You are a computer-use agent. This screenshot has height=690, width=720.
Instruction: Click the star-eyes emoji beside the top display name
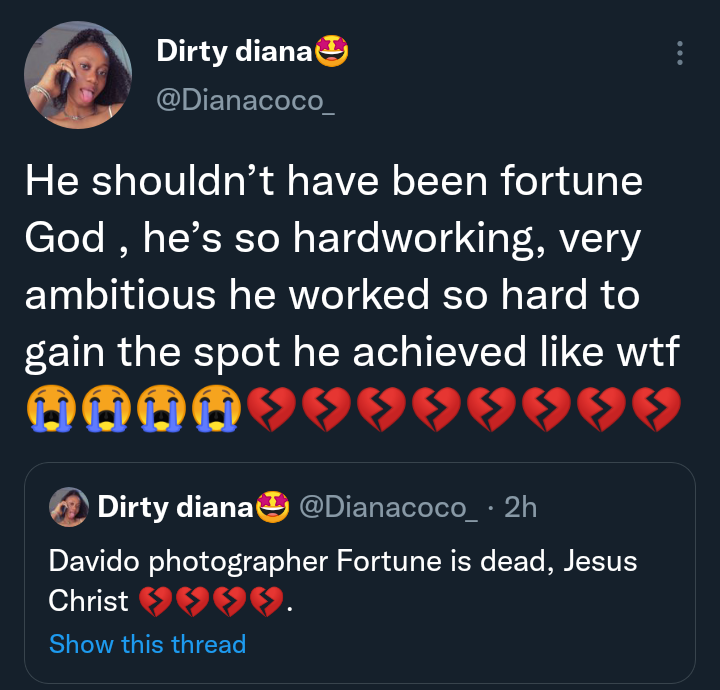[x=332, y=51]
